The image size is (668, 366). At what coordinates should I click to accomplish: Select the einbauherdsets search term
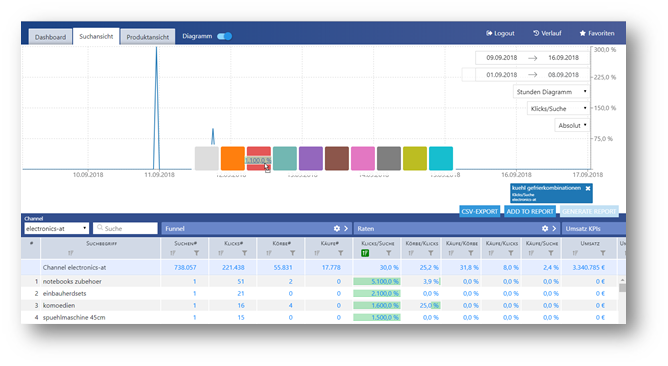[64, 294]
